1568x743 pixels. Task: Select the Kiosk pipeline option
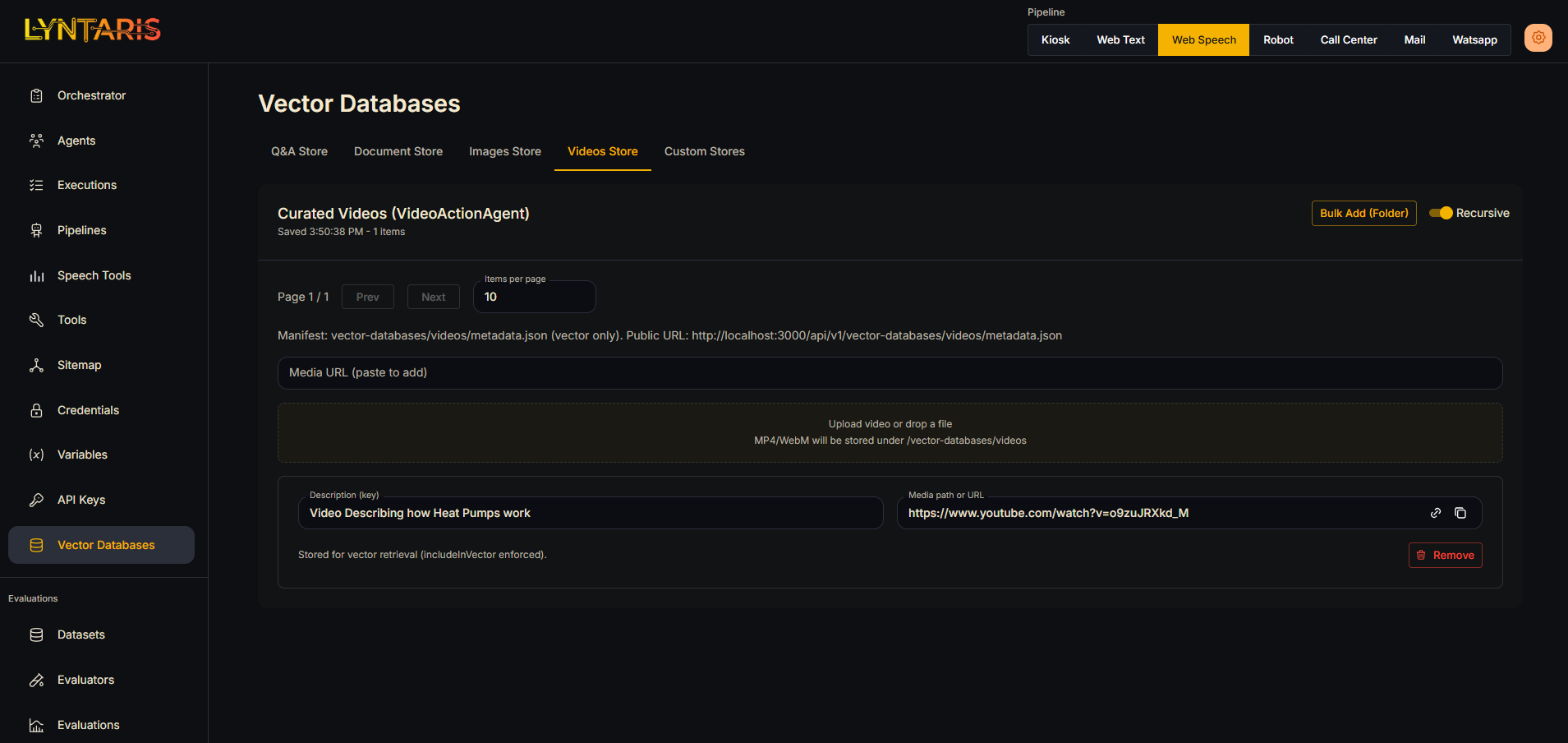(1055, 39)
